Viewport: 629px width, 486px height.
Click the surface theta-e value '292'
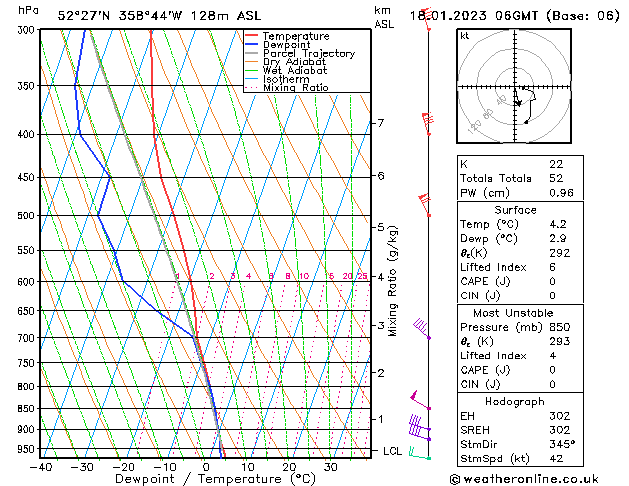click(x=560, y=253)
